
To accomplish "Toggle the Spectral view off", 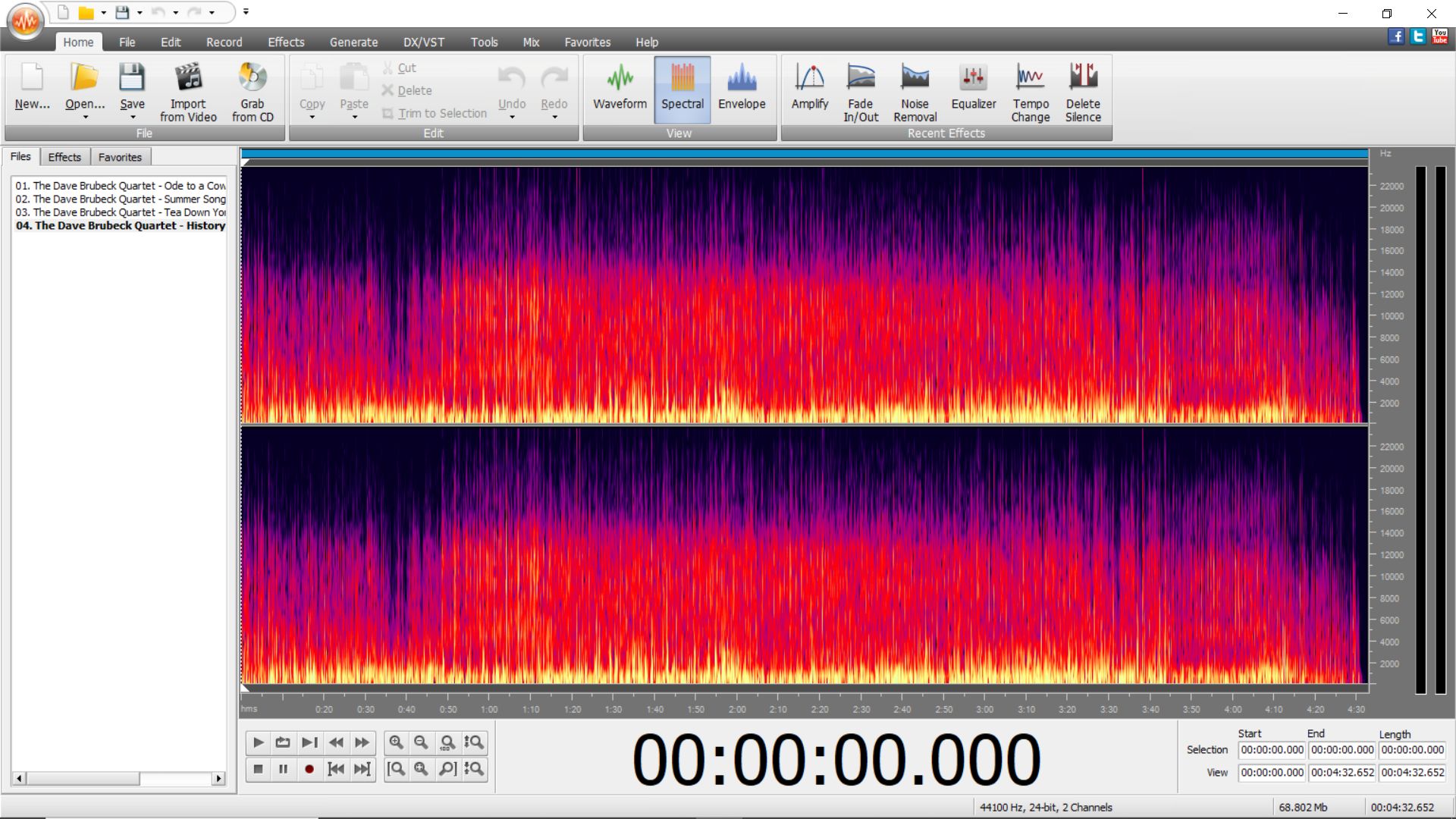I will 682,89.
